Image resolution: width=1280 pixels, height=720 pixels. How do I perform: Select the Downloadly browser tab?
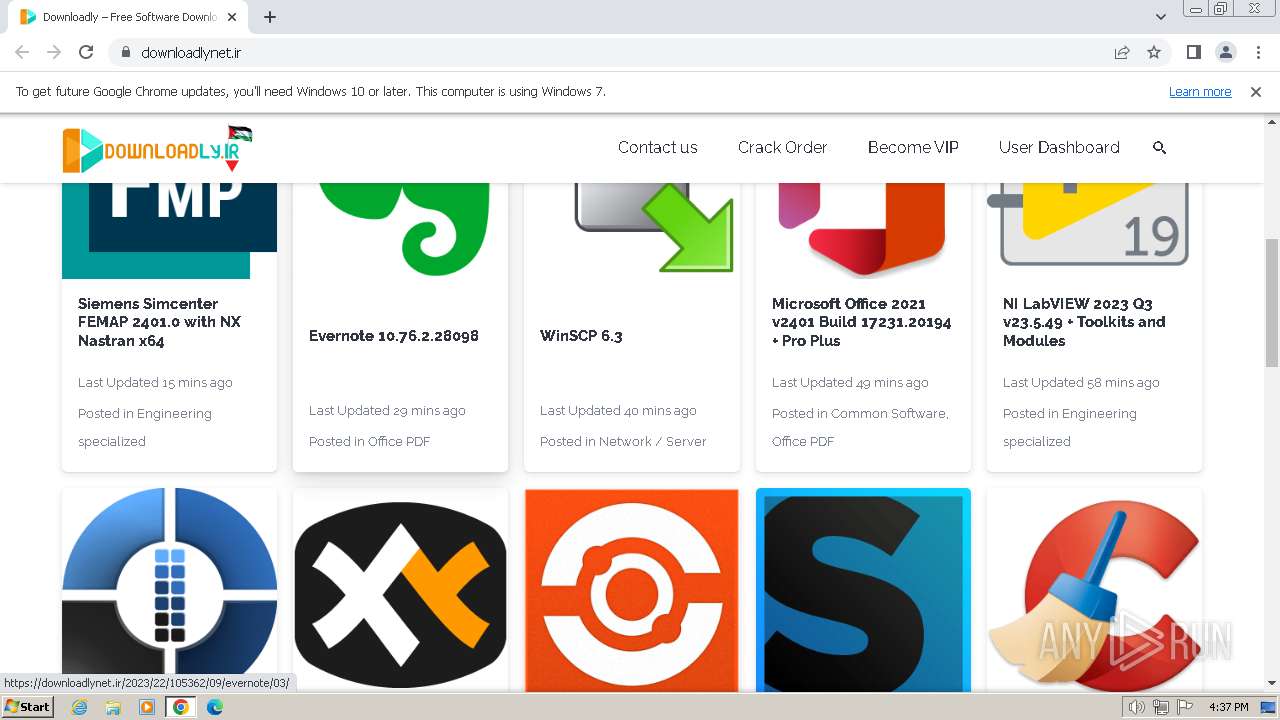(x=130, y=17)
